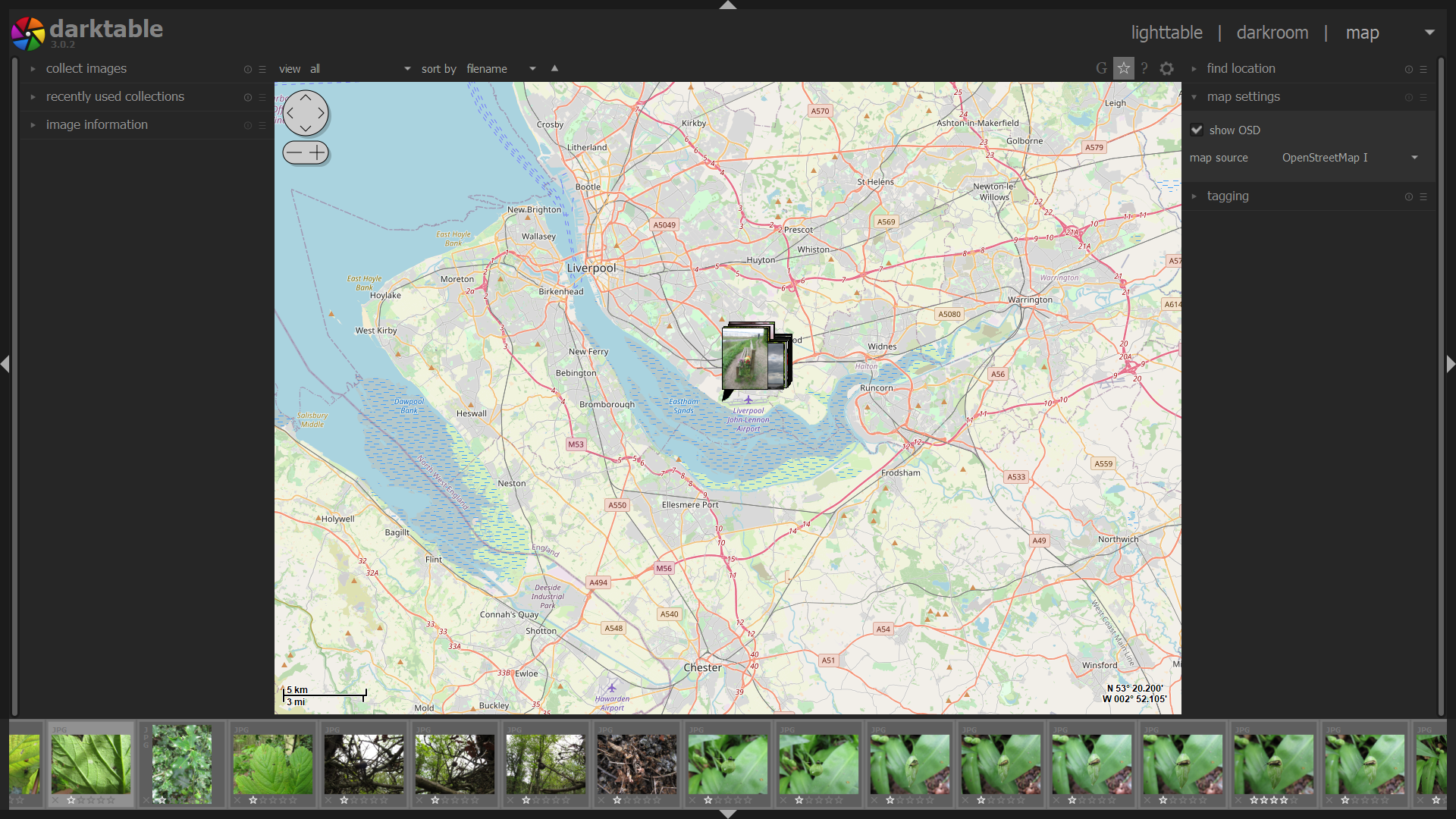Select the highlighted leaf closeup thumbnail

91,764
